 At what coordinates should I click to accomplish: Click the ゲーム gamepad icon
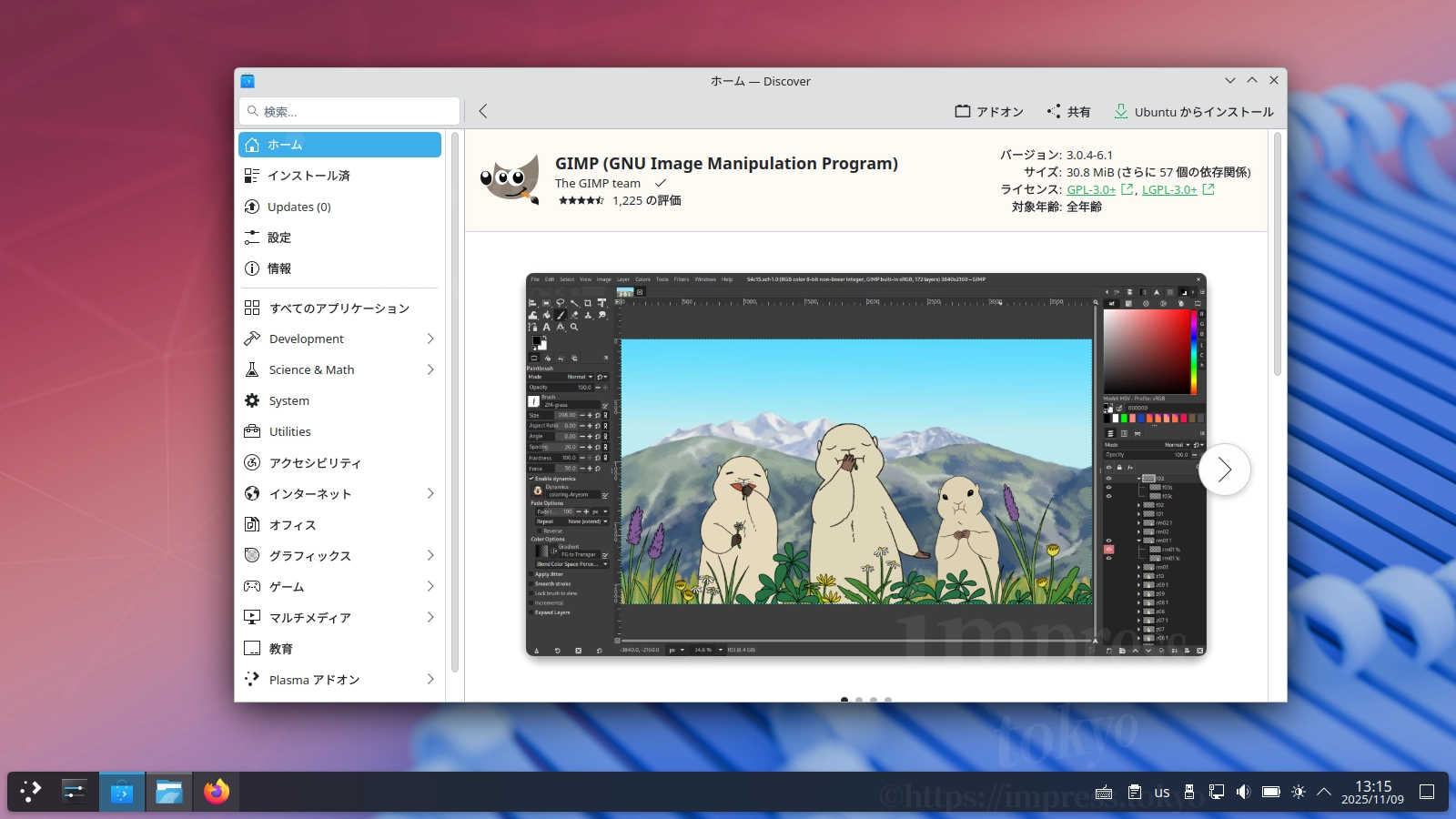pyautogui.click(x=252, y=586)
